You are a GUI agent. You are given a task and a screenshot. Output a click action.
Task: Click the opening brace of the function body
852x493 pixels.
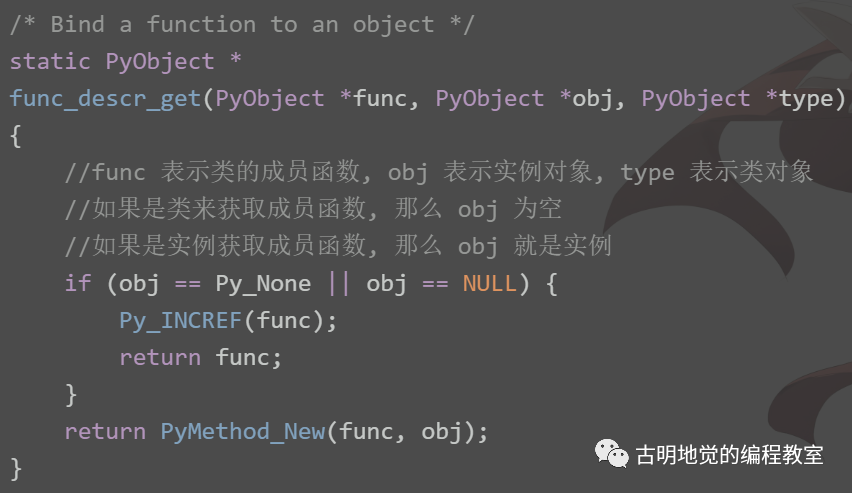click(16, 136)
